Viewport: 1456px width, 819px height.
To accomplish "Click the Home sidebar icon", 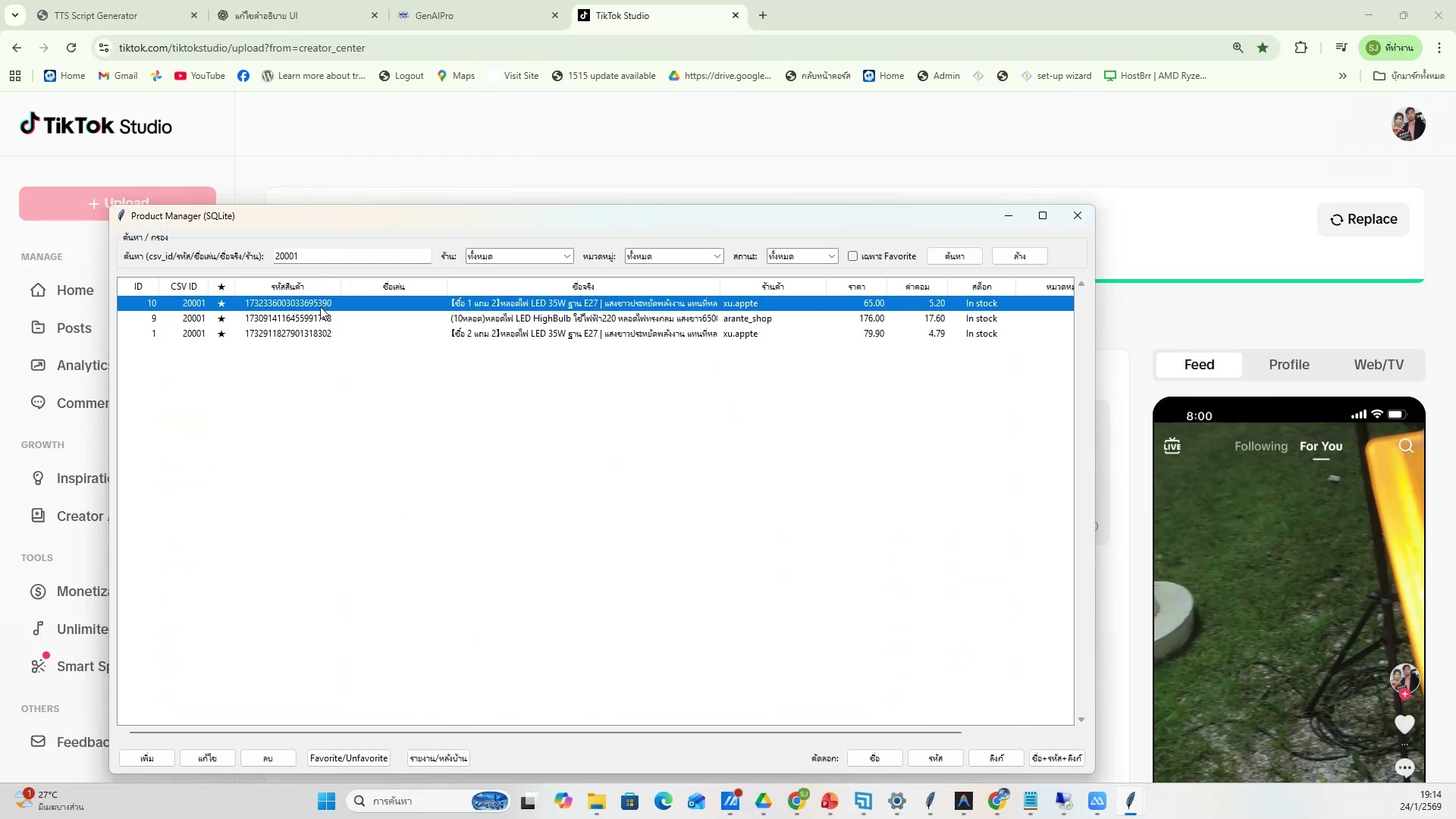I will click(x=38, y=290).
